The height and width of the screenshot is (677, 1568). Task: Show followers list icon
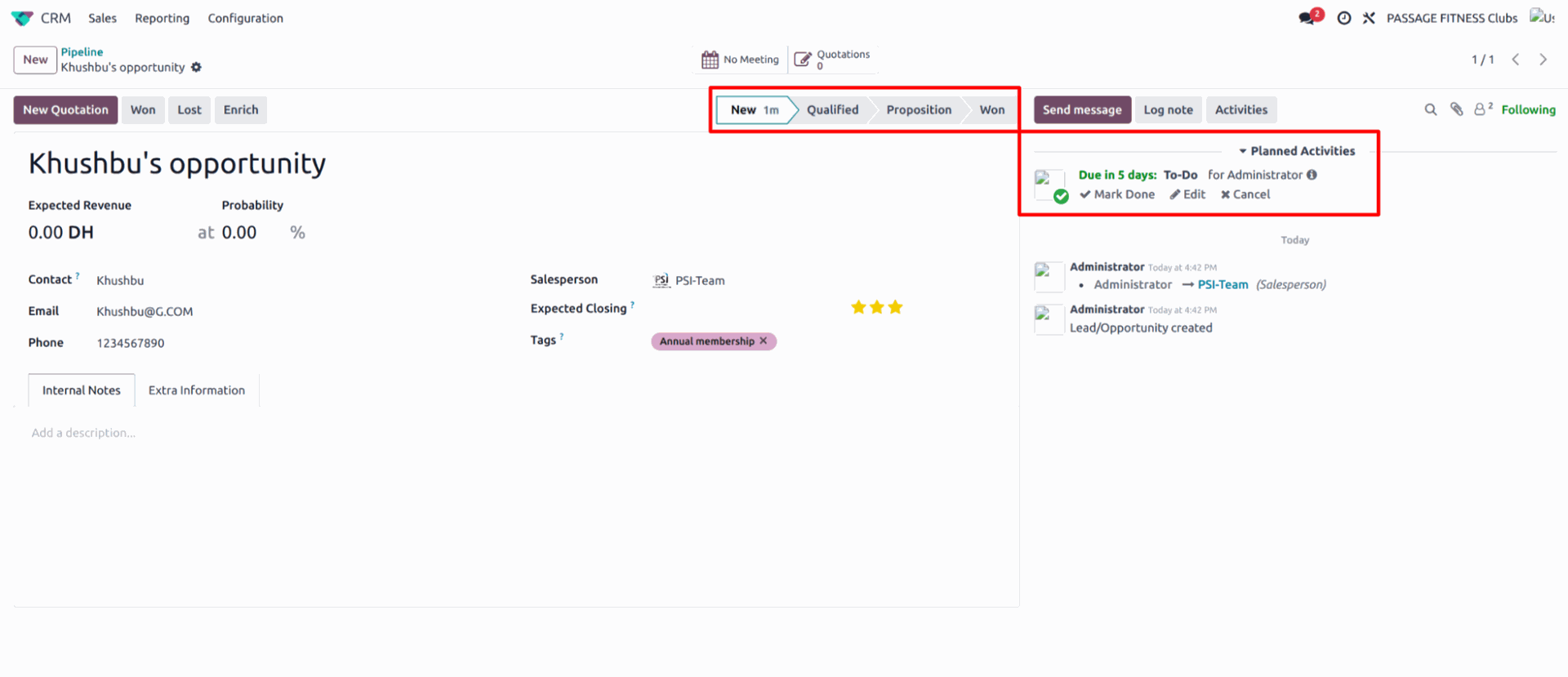point(1481,109)
